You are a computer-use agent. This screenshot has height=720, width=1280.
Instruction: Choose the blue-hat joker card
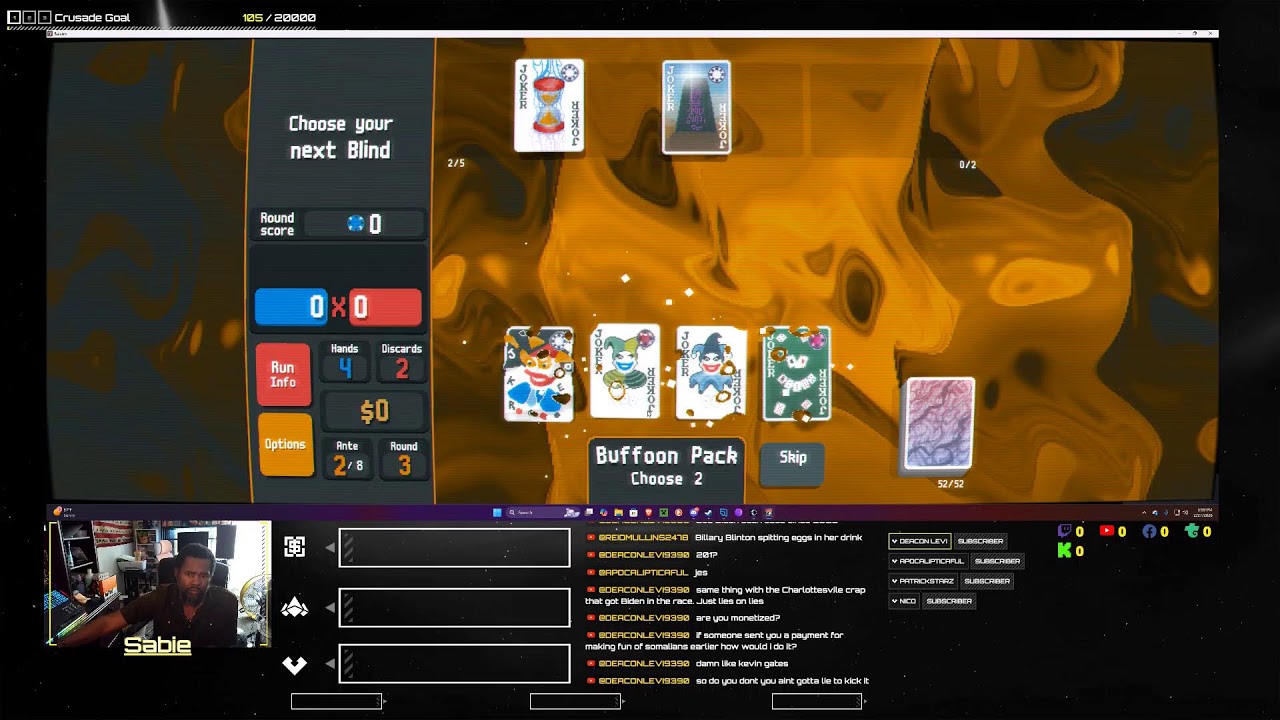click(711, 373)
